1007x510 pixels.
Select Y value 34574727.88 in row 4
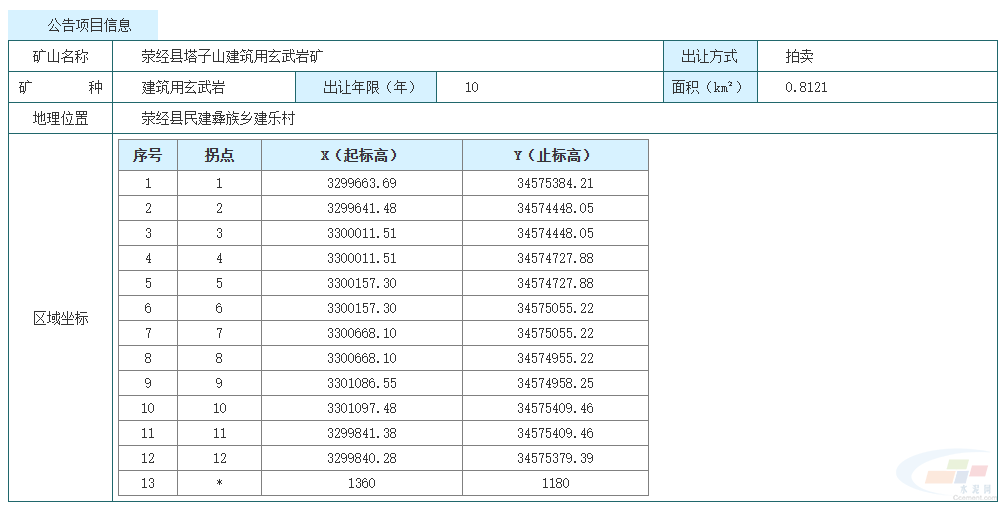tap(556, 258)
